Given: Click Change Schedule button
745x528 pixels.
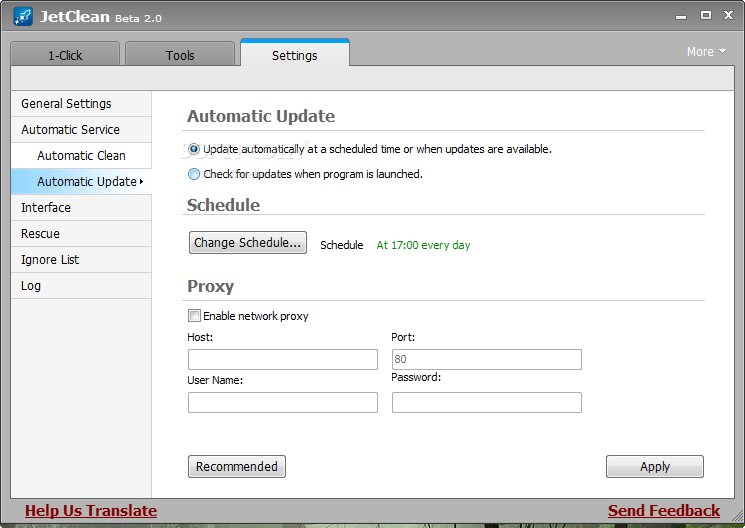Looking at the screenshot, I should (x=248, y=242).
